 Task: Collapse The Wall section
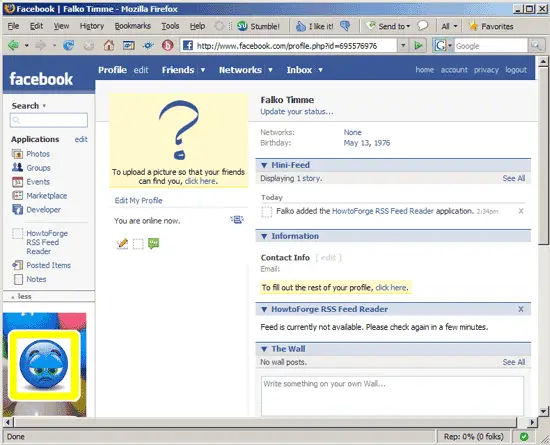[264, 349]
